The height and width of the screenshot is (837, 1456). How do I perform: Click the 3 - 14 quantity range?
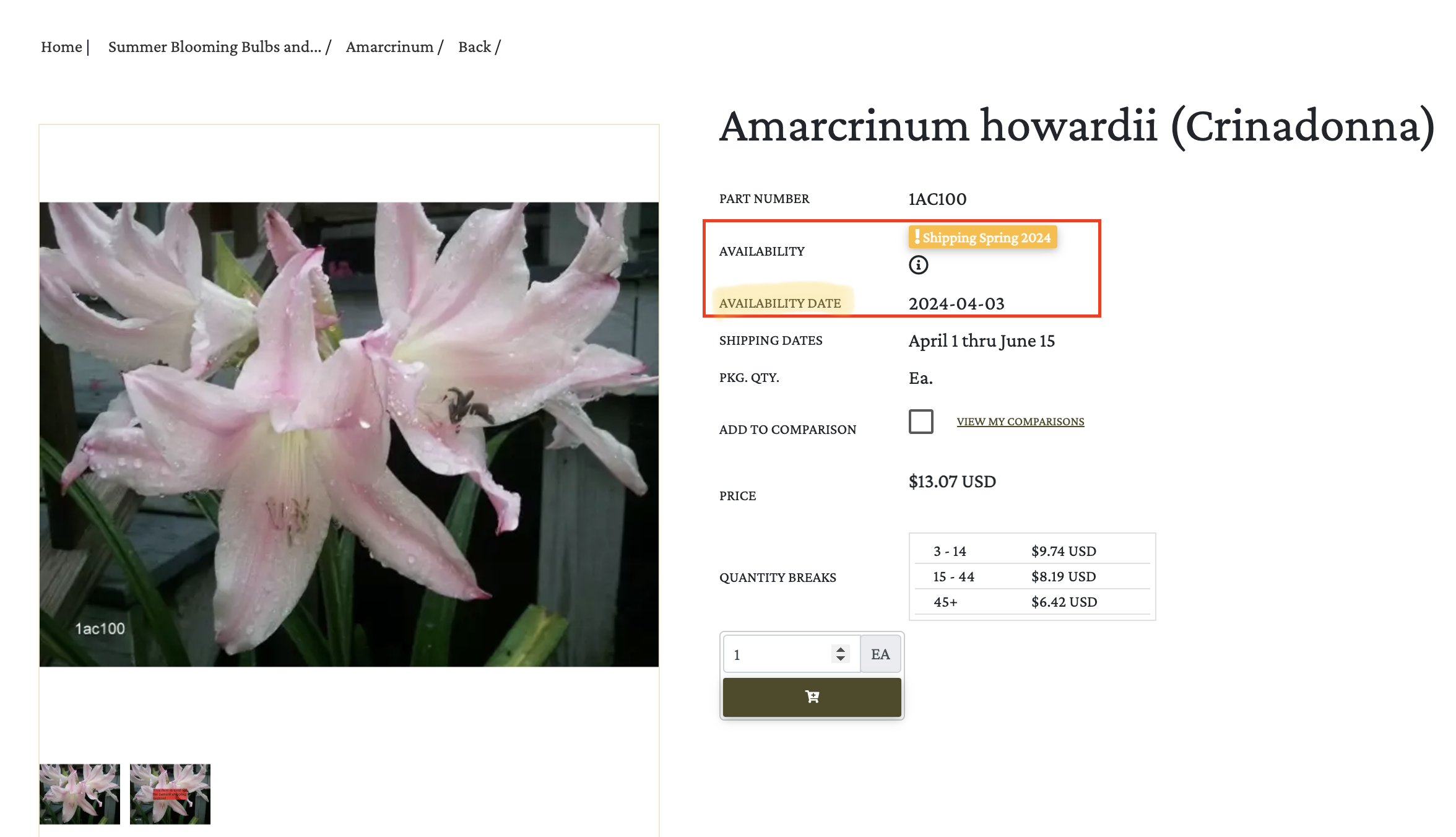pos(950,551)
